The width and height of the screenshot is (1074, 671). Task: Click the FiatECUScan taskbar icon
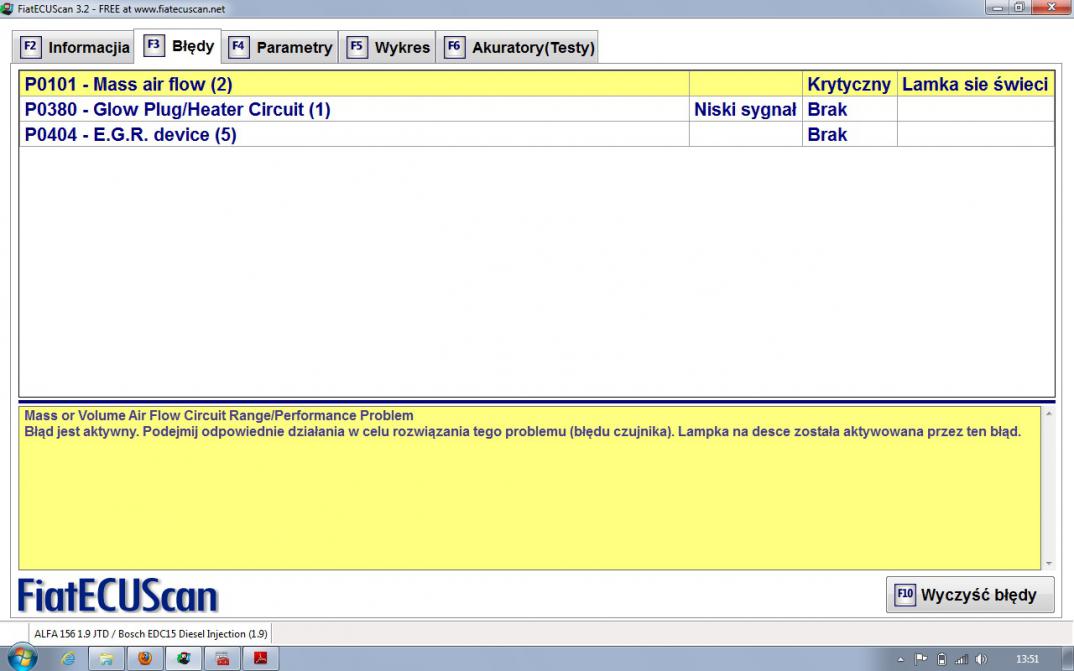point(184,659)
